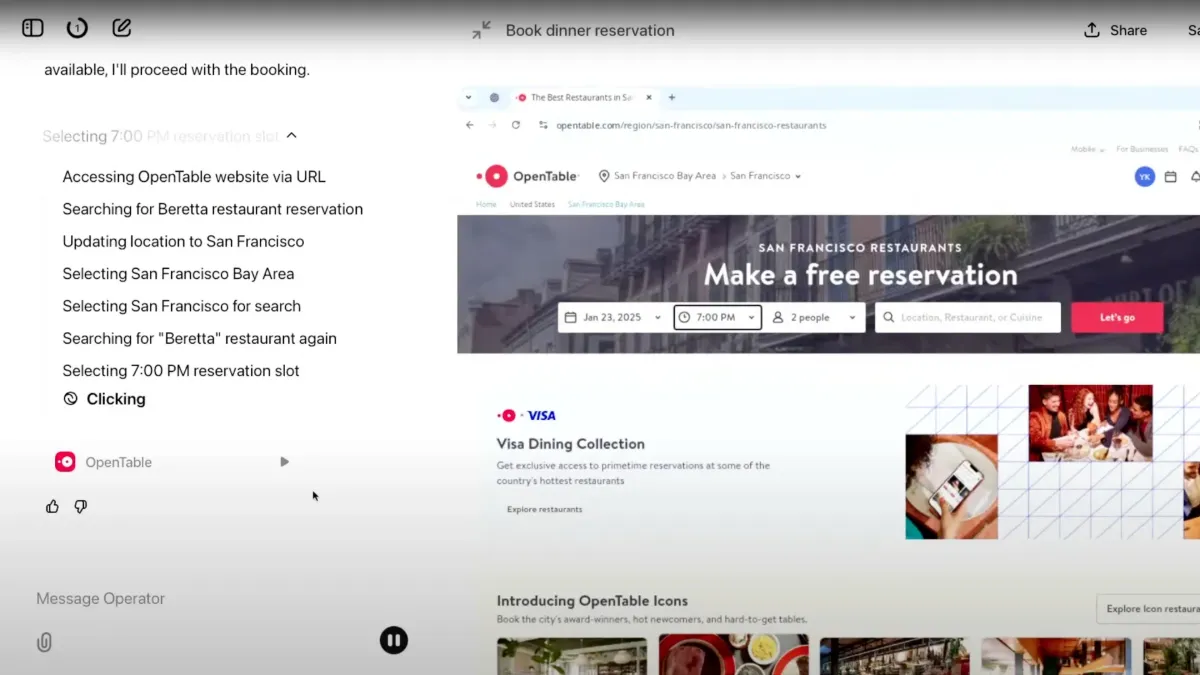Open a new browser tab with plus
1200x675 pixels.
(x=672, y=97)
